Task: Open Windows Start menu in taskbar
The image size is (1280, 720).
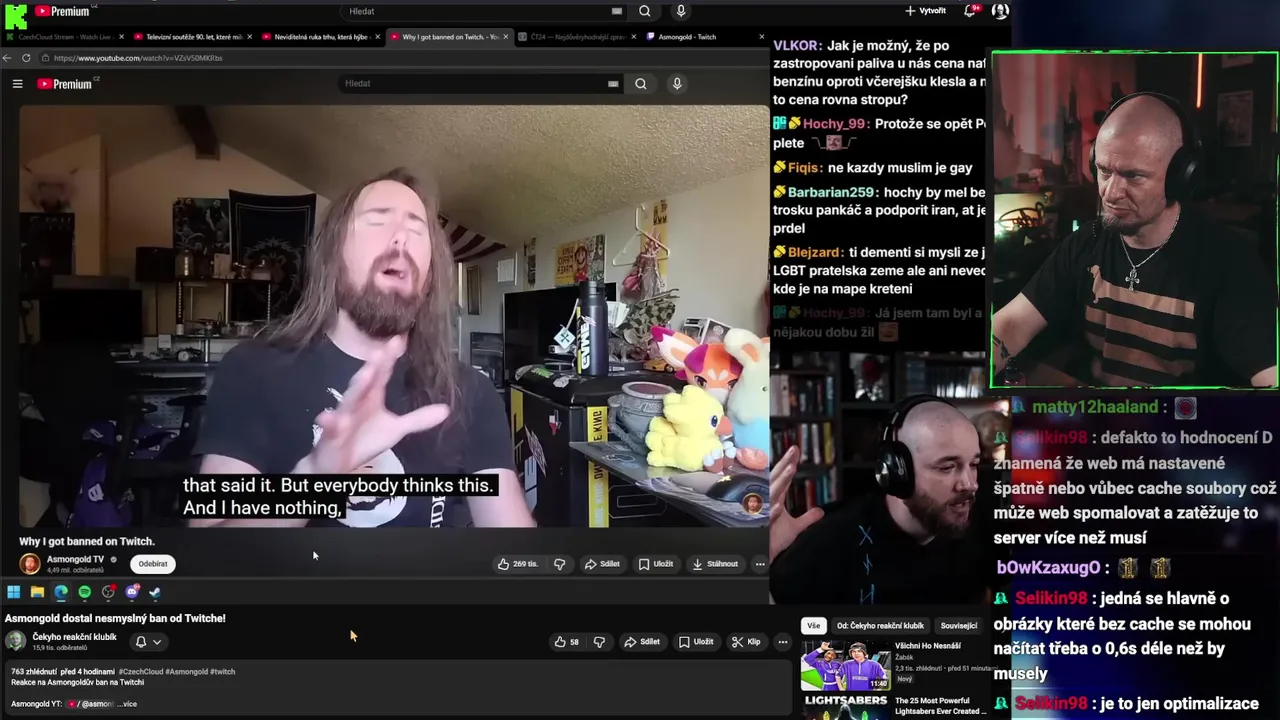Action: [x=13, y=592]
